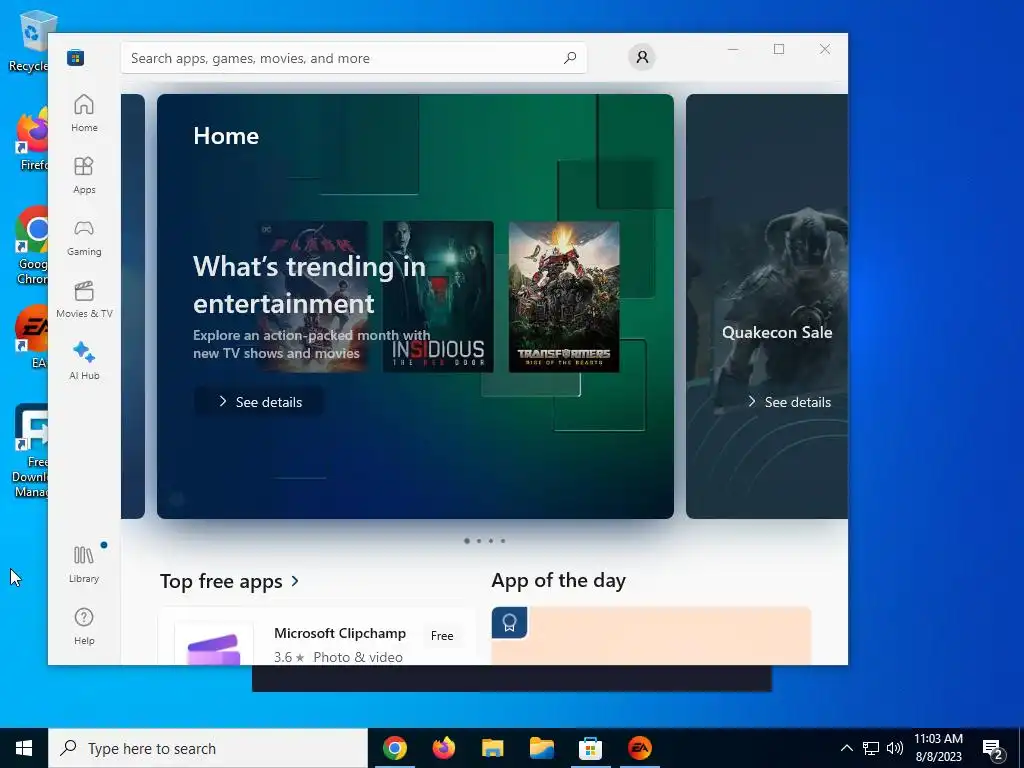Open the Help section
Viewport: 1024px width, 768px height.
[84, 626]
